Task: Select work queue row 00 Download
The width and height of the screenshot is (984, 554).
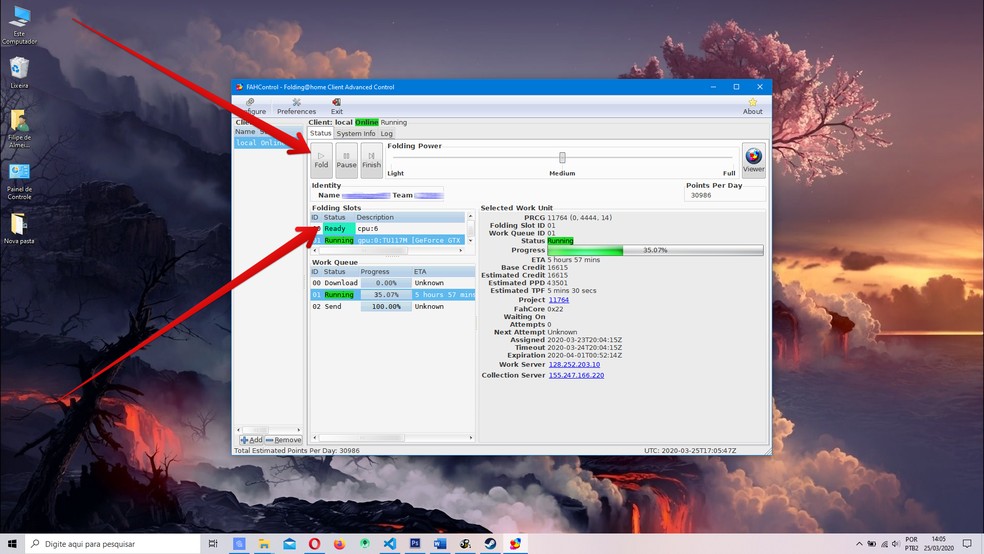Action: point(393,283)
